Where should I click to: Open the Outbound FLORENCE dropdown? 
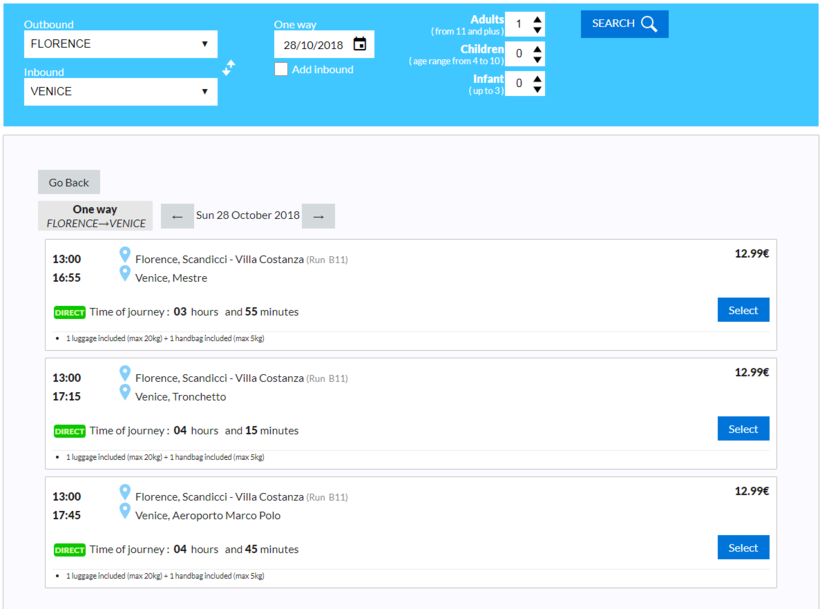[x=120, y=44]
